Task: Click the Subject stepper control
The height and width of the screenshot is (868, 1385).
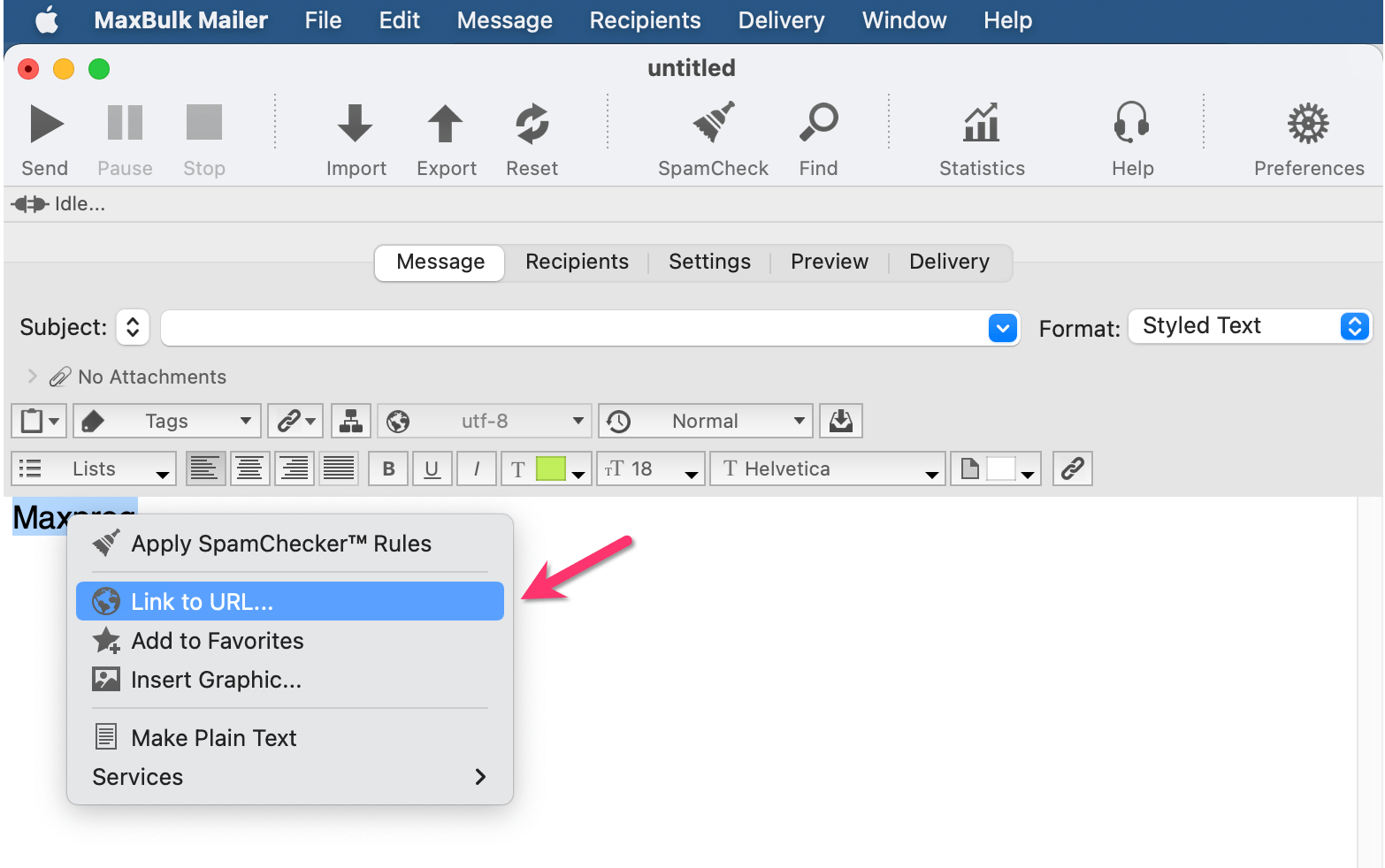Action: (133, 327)
